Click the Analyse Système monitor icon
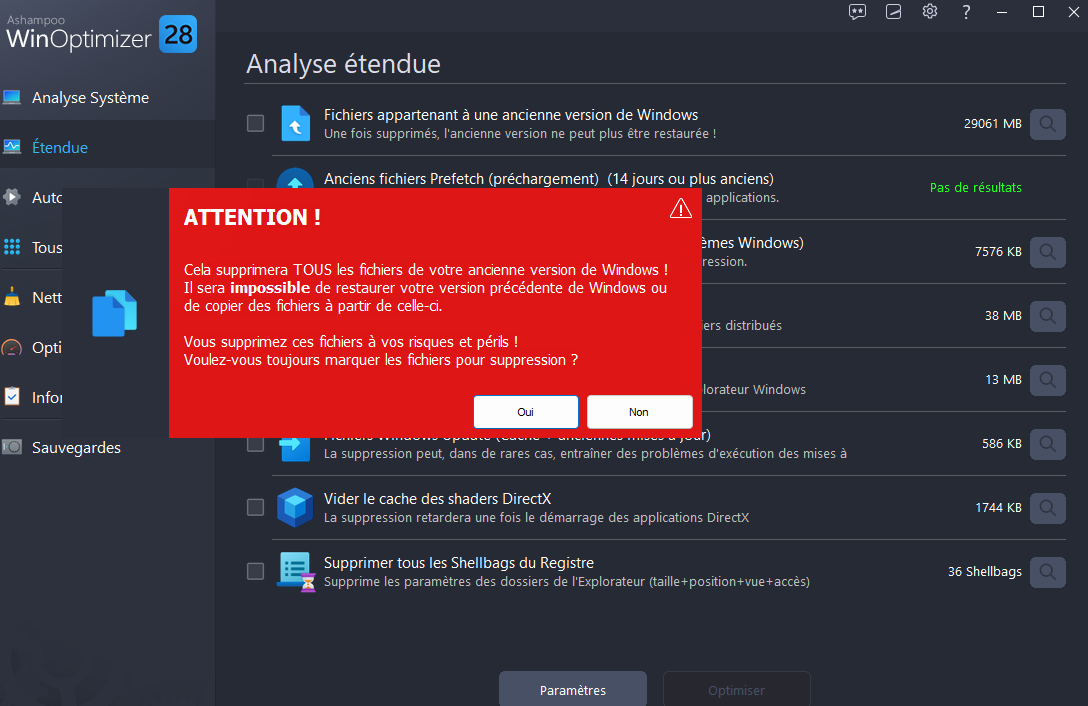1088x706 pixels. tap(12, 98)
